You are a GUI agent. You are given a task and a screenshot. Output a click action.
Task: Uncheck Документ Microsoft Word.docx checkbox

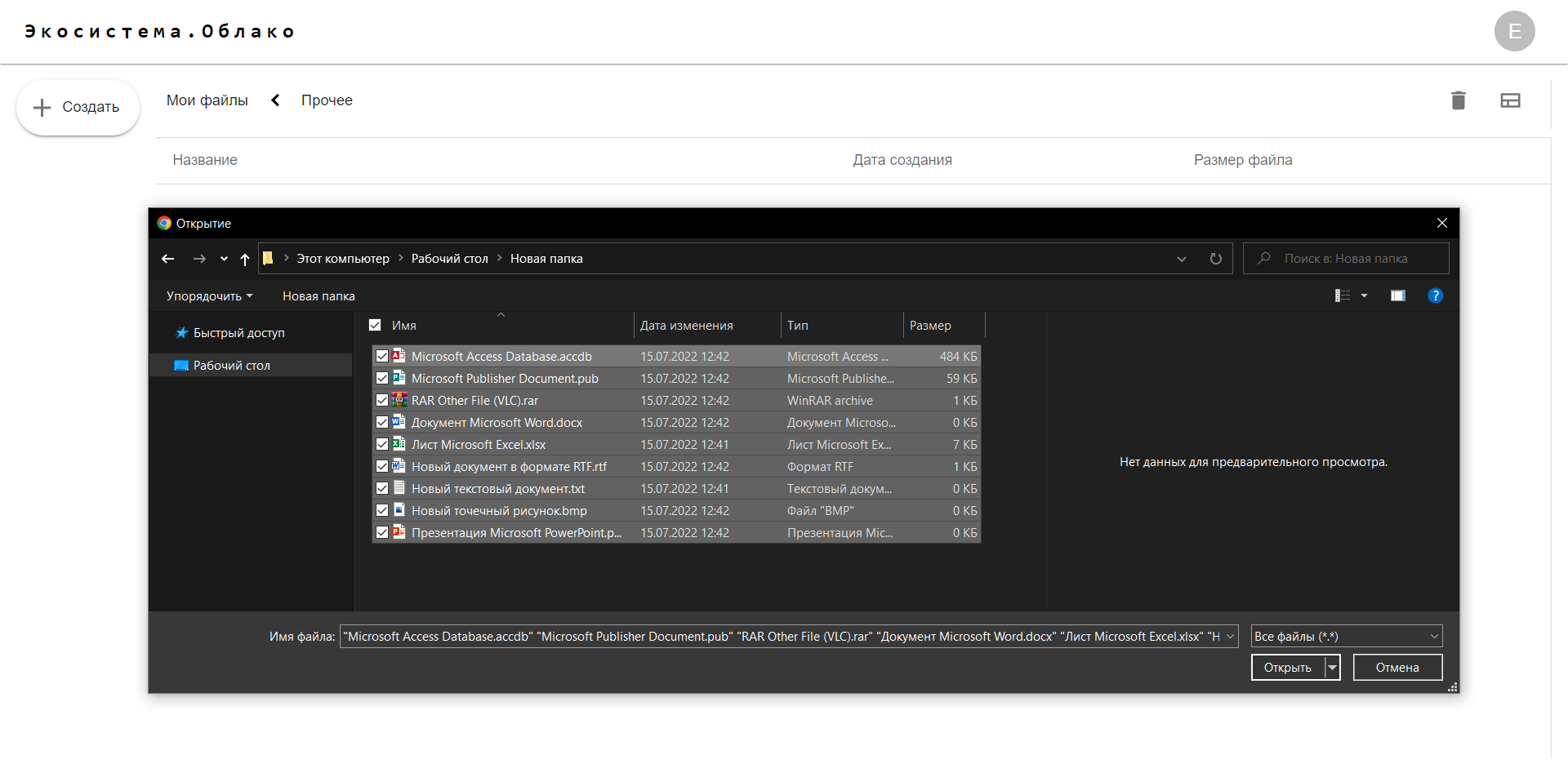click(x=381, y=422)
